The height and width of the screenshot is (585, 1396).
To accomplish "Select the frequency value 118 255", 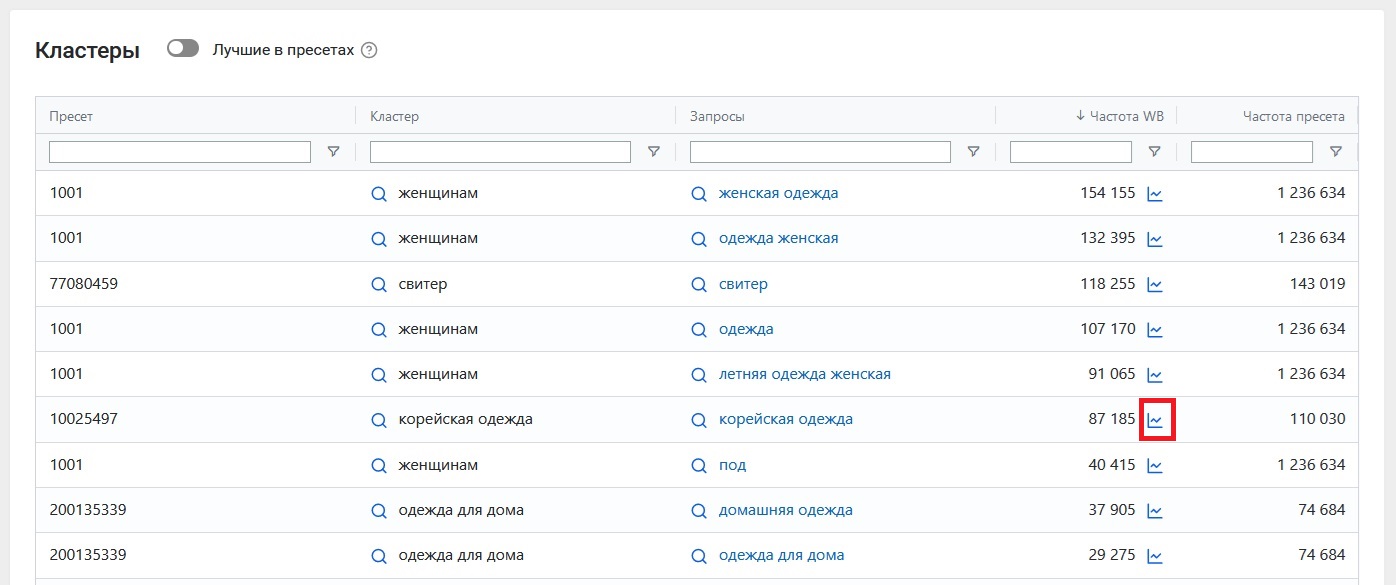I will point(1108,284).
